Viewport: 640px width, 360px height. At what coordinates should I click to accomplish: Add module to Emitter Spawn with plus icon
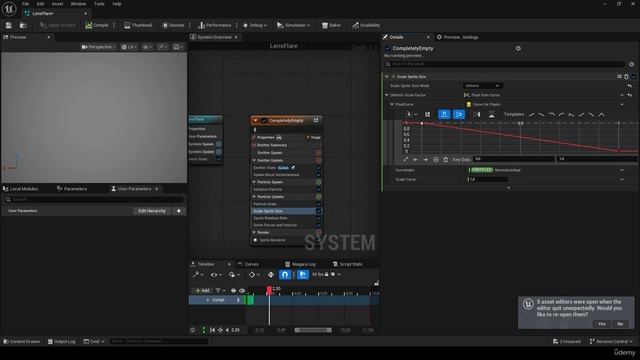[318, 153]
